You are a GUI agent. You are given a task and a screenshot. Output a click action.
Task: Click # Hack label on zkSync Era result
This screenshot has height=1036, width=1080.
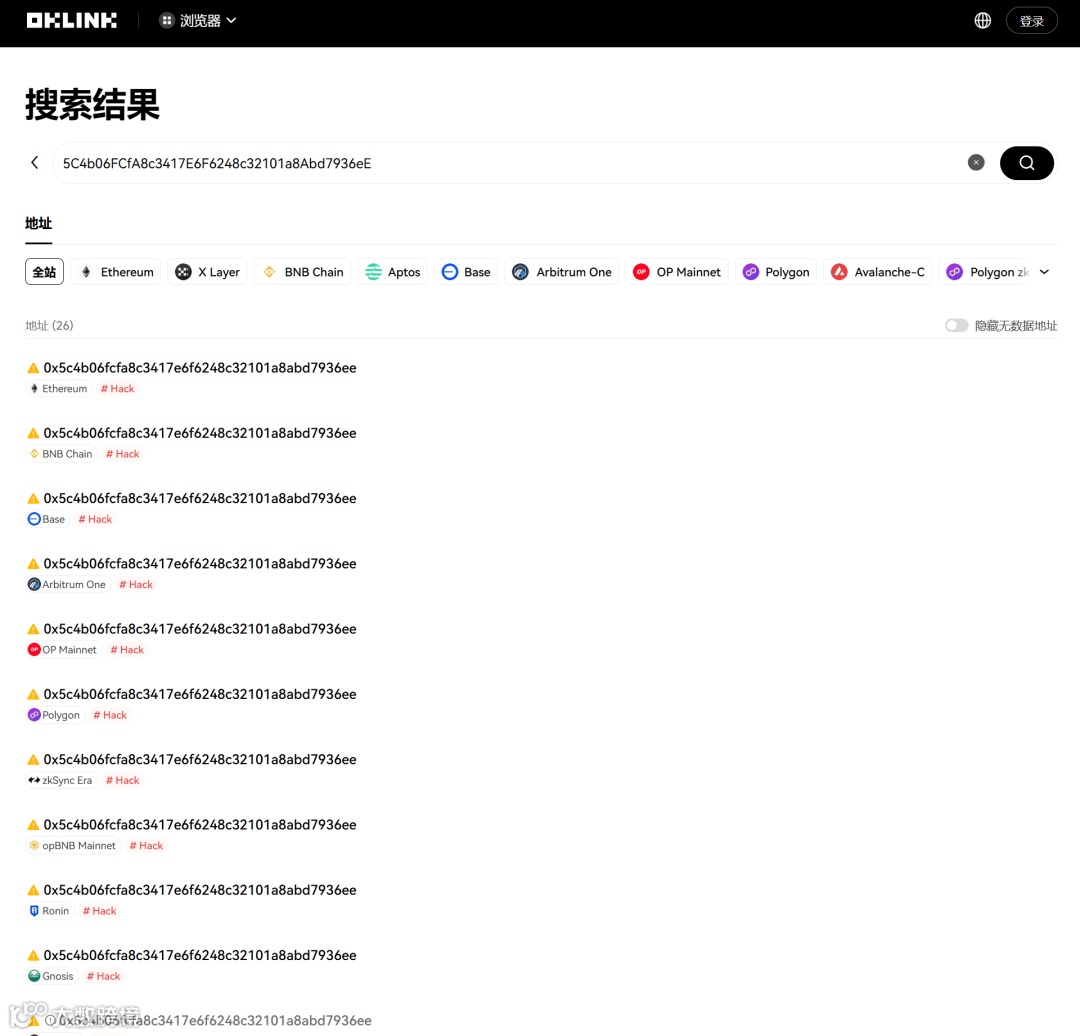(123, 780)
